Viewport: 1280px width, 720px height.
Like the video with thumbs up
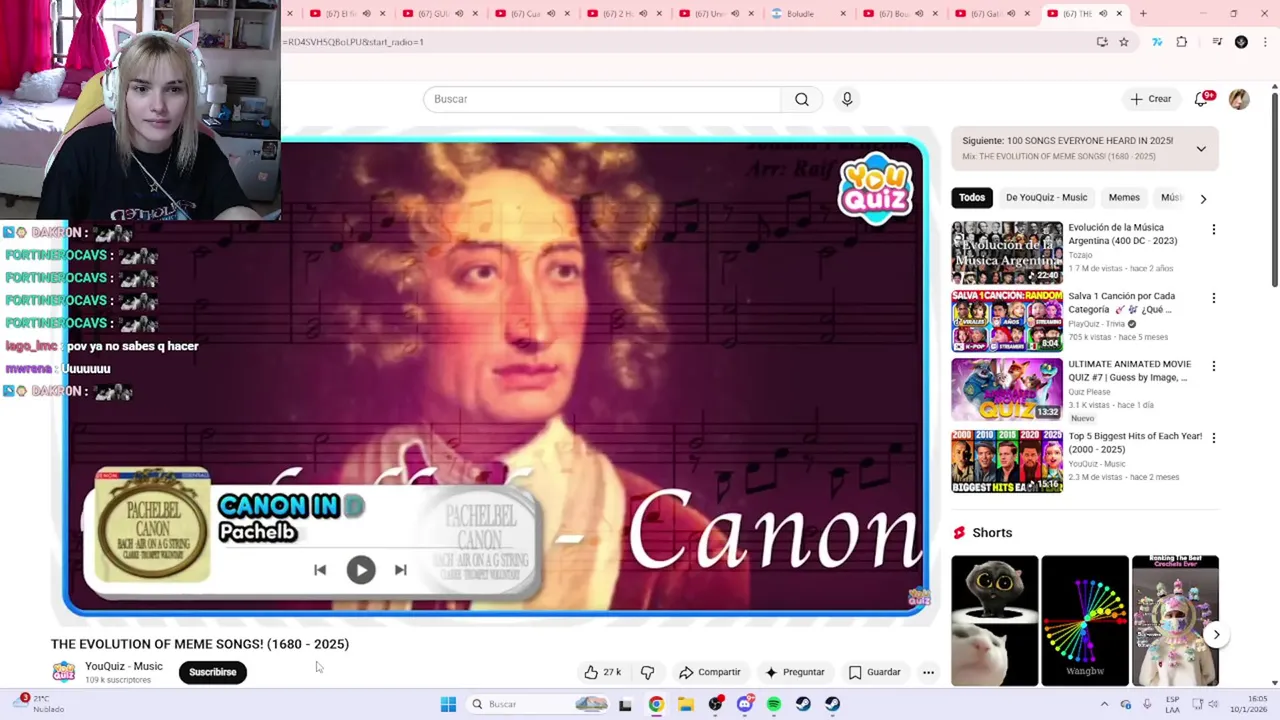point(603,672)
